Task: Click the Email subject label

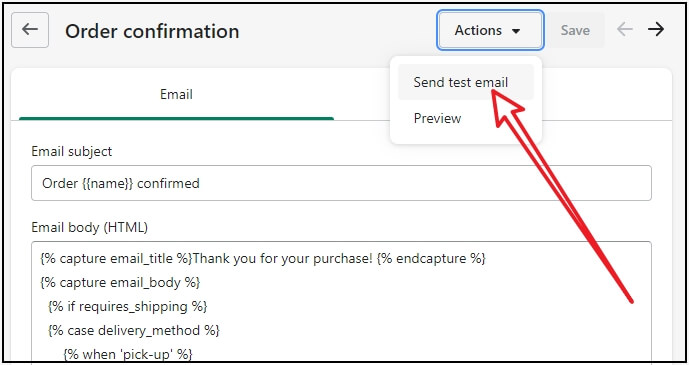Action: click(x=72, y=152)
